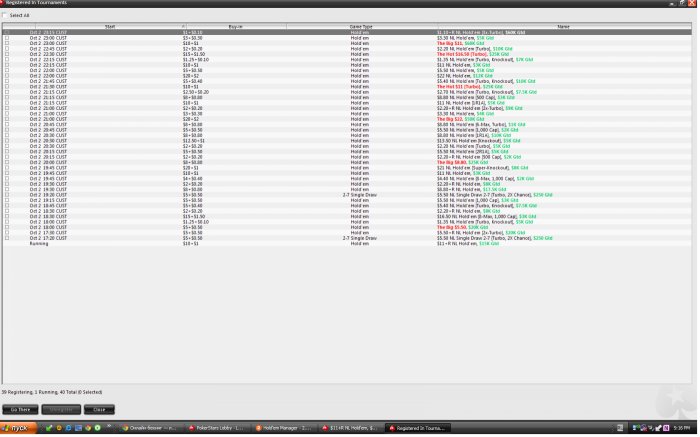Sort by the Game Type column header

362,27
